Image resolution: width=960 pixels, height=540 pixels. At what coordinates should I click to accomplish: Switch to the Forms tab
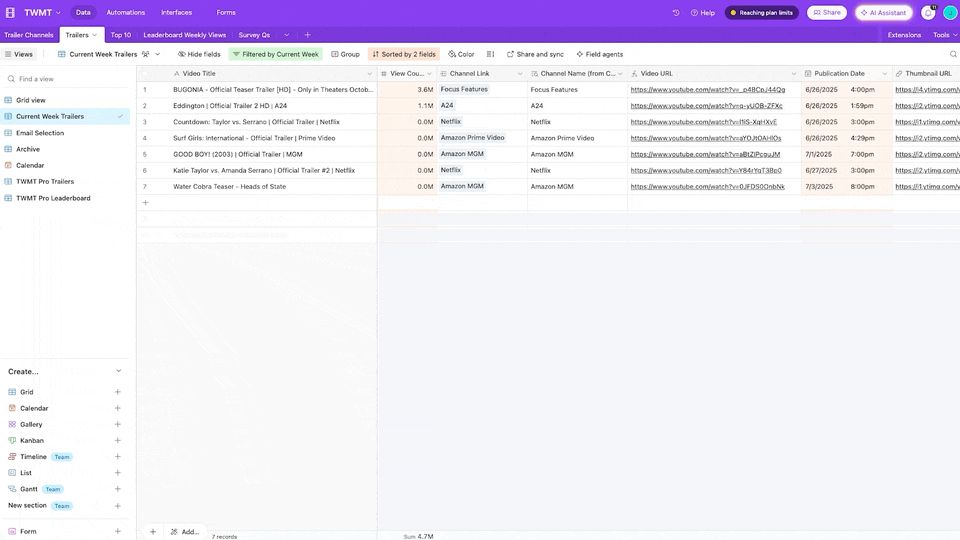click(x=226, y=12)
